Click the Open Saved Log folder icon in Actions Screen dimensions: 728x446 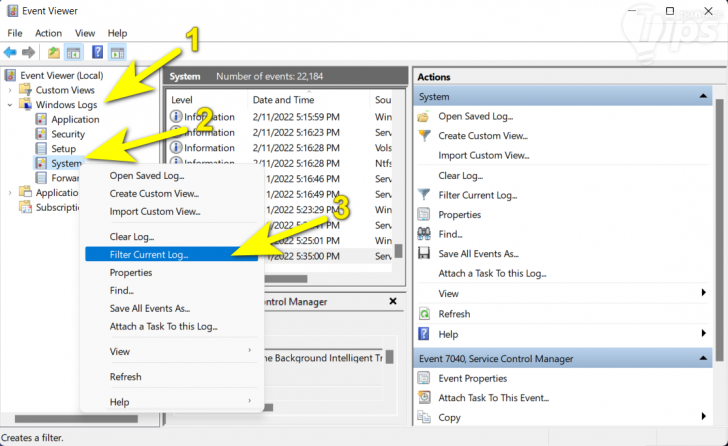click(423, 116)
